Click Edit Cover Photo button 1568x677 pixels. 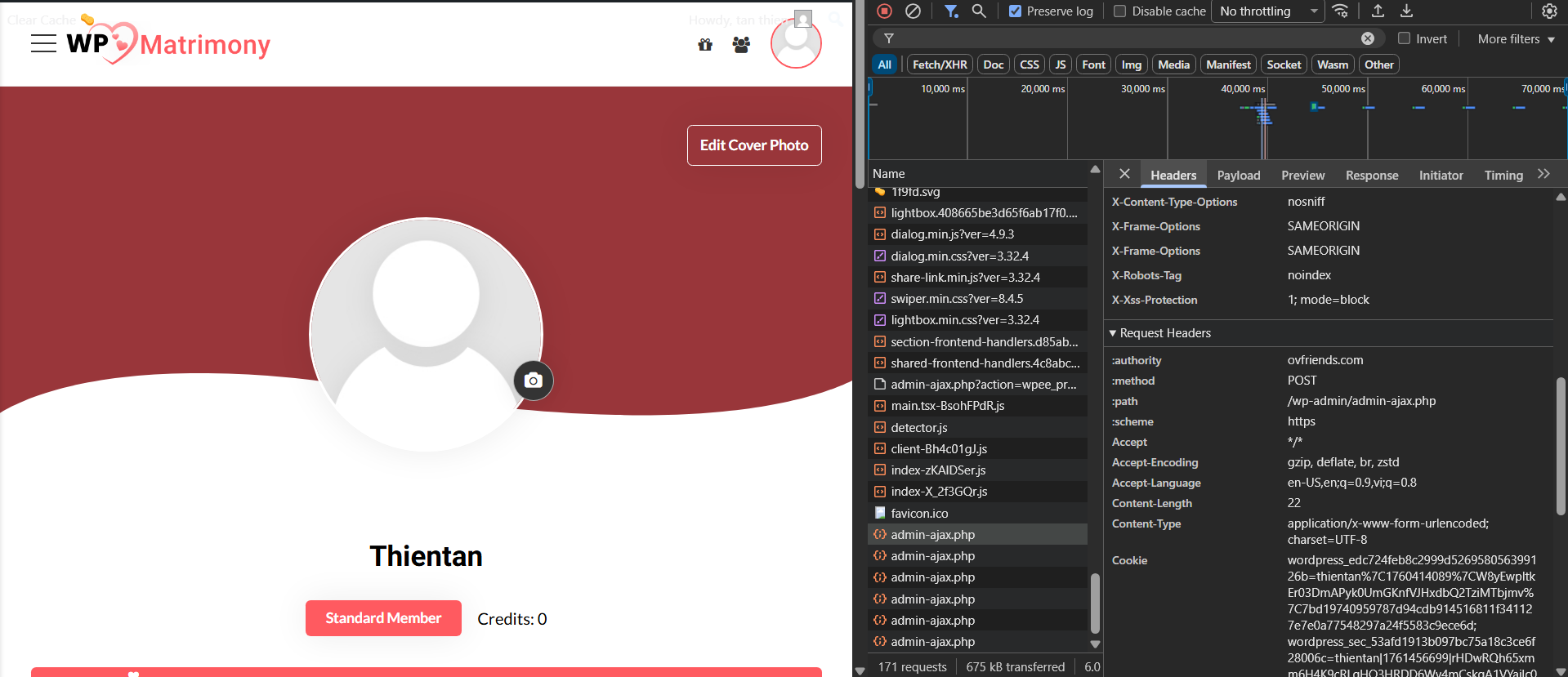click(x=753, y=145)
